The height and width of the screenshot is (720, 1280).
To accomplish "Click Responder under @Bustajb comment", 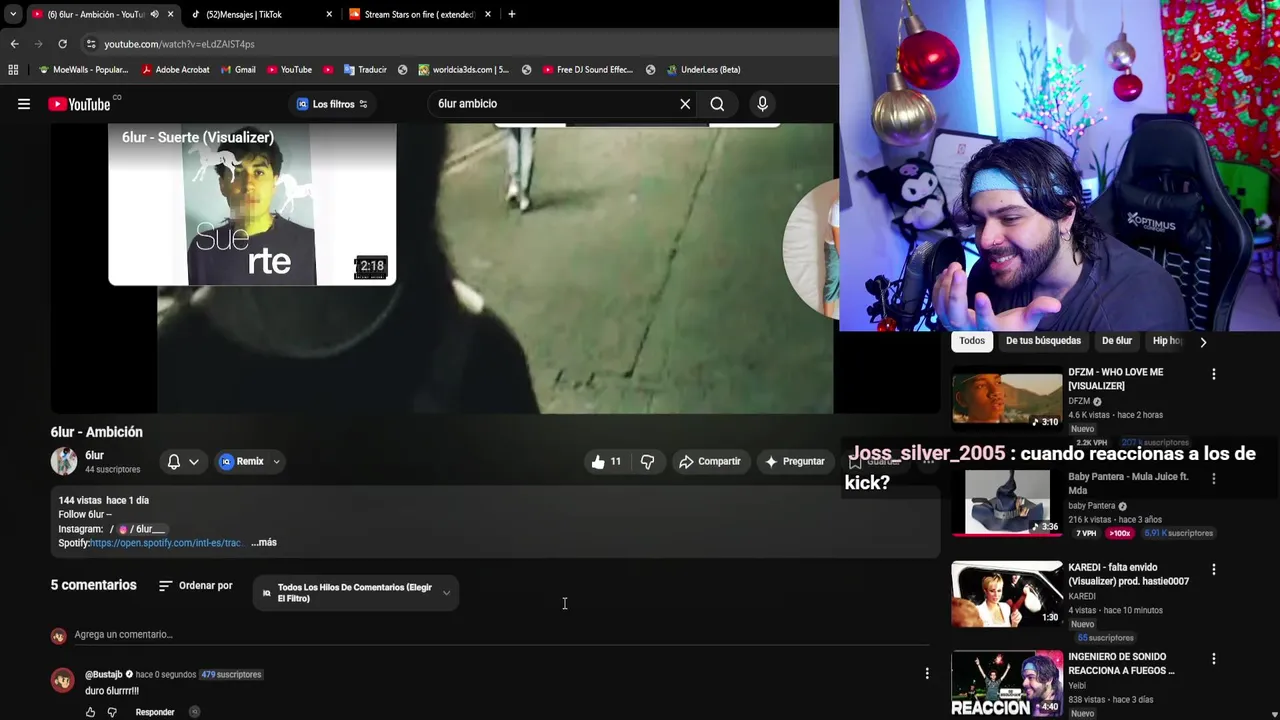I will pos(155,712).
